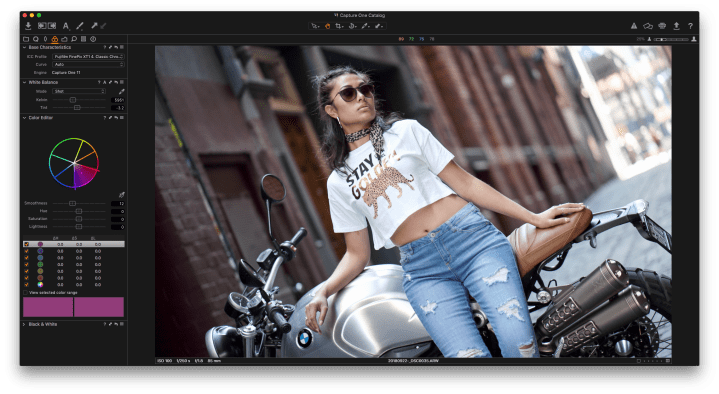Click the Import images download icon

(28, 26)
